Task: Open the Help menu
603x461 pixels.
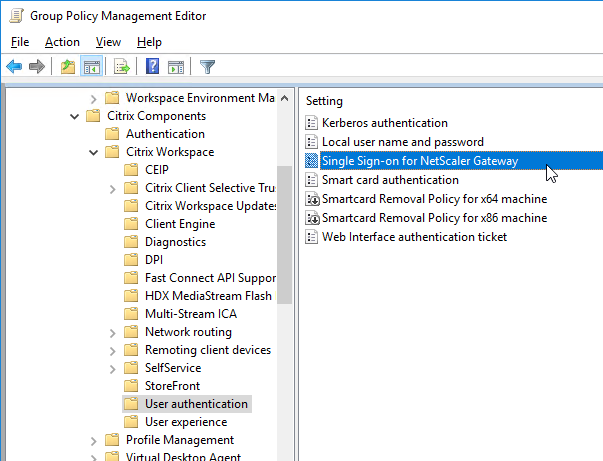Action: tap(149, 42)
